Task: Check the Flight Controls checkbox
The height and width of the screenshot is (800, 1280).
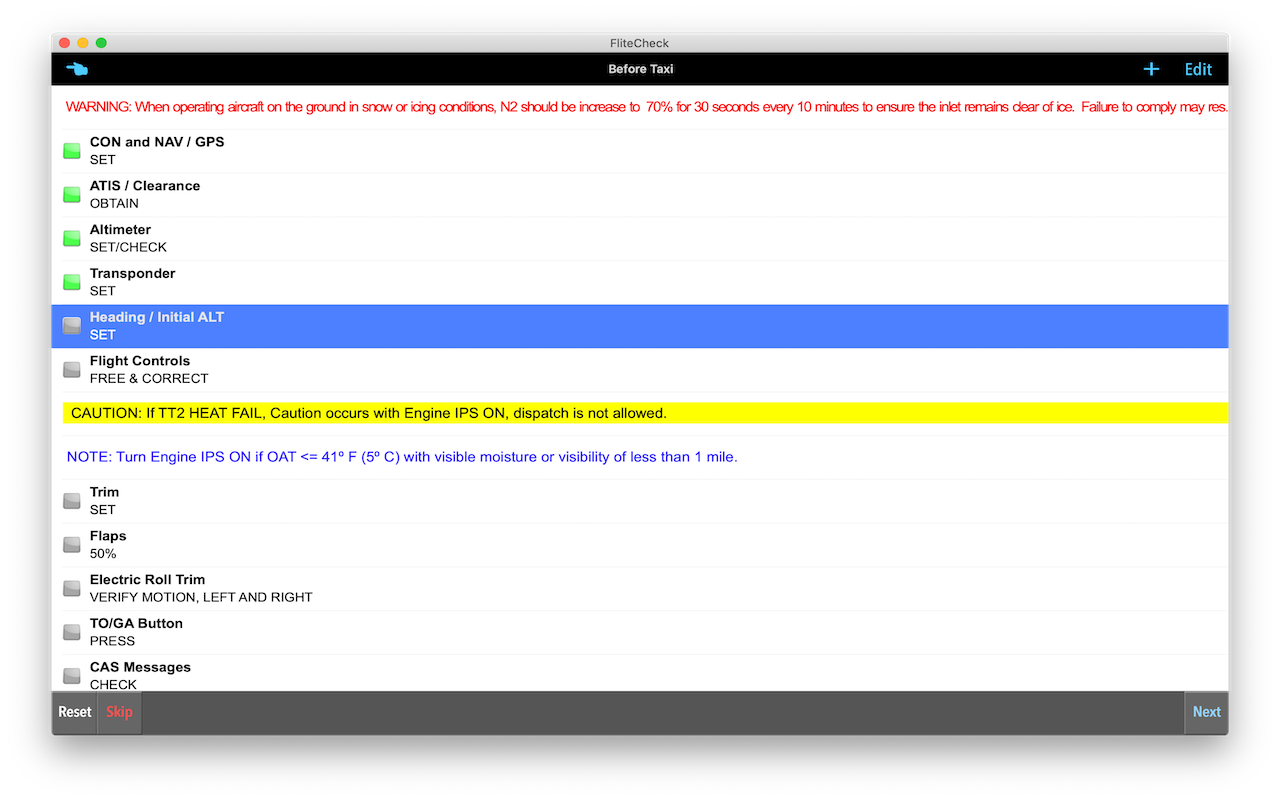Action: pyautogui.click(x=72, y=370)
